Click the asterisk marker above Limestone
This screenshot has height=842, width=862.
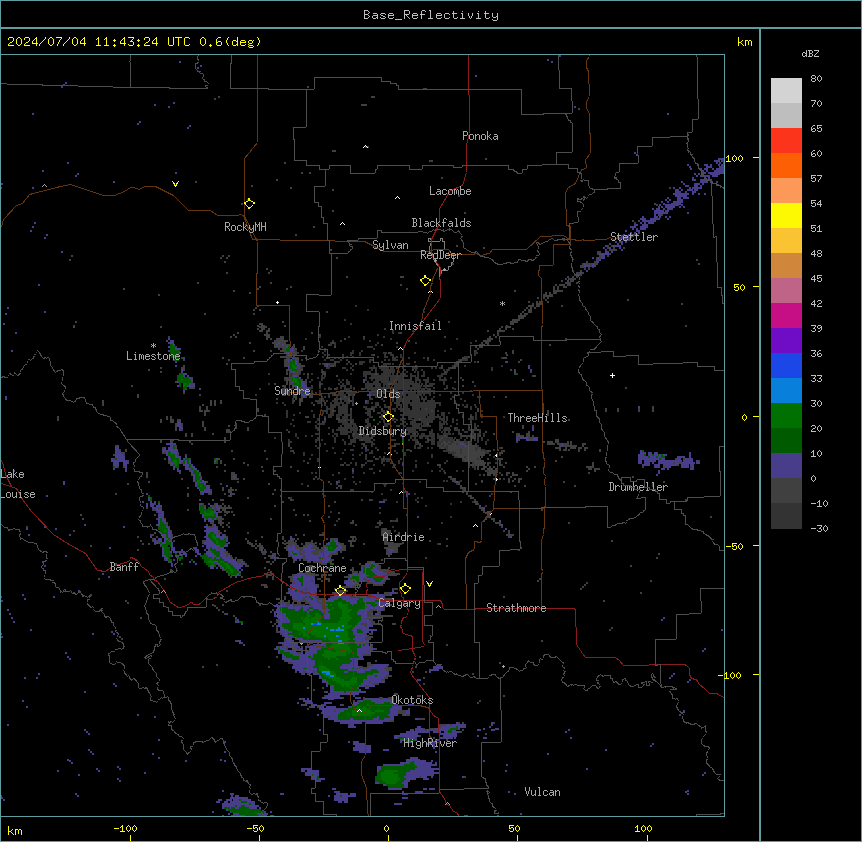[x=153, y=346]
